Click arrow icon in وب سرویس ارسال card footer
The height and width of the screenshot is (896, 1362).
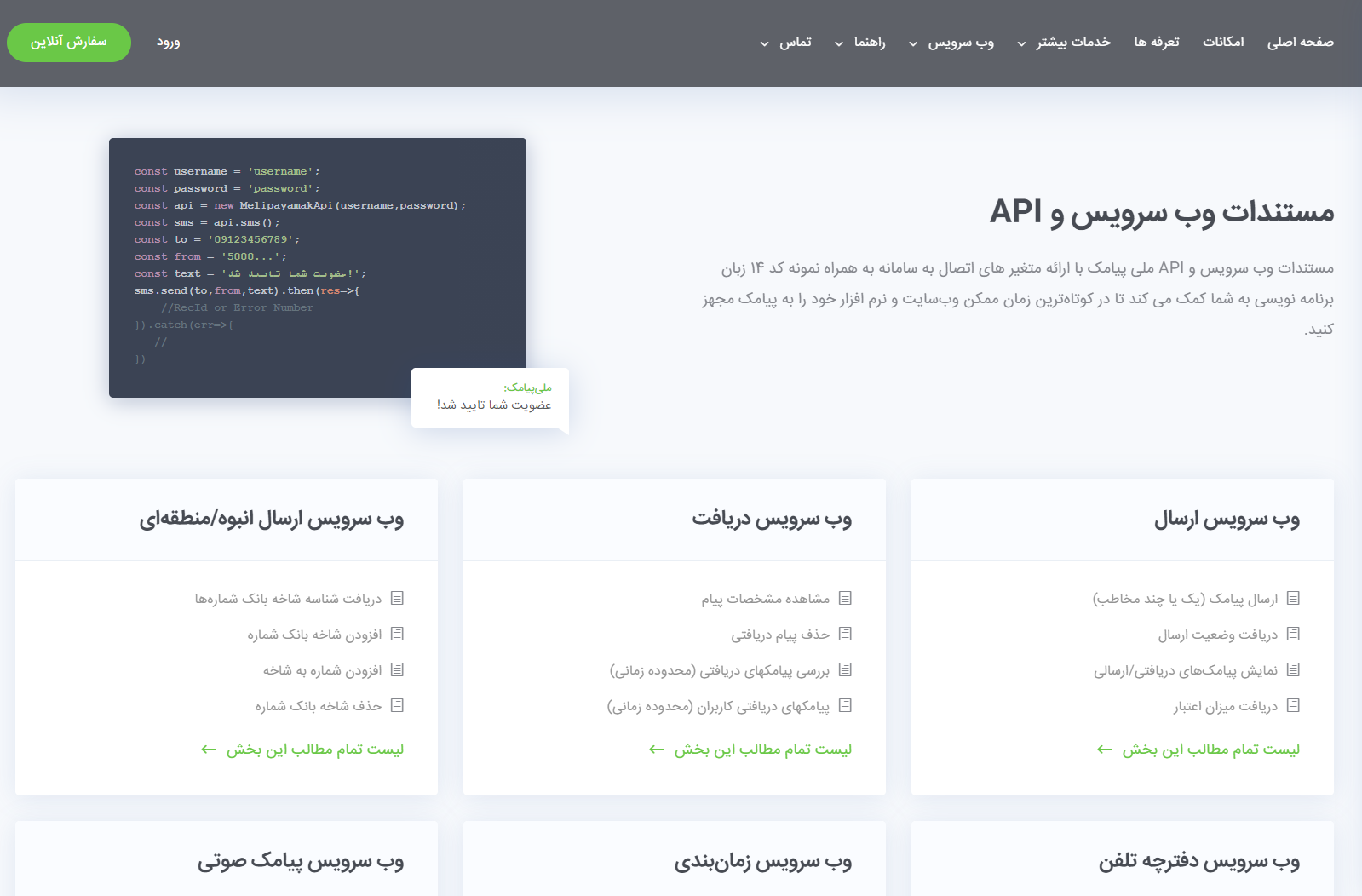[x=1105, y=750]
